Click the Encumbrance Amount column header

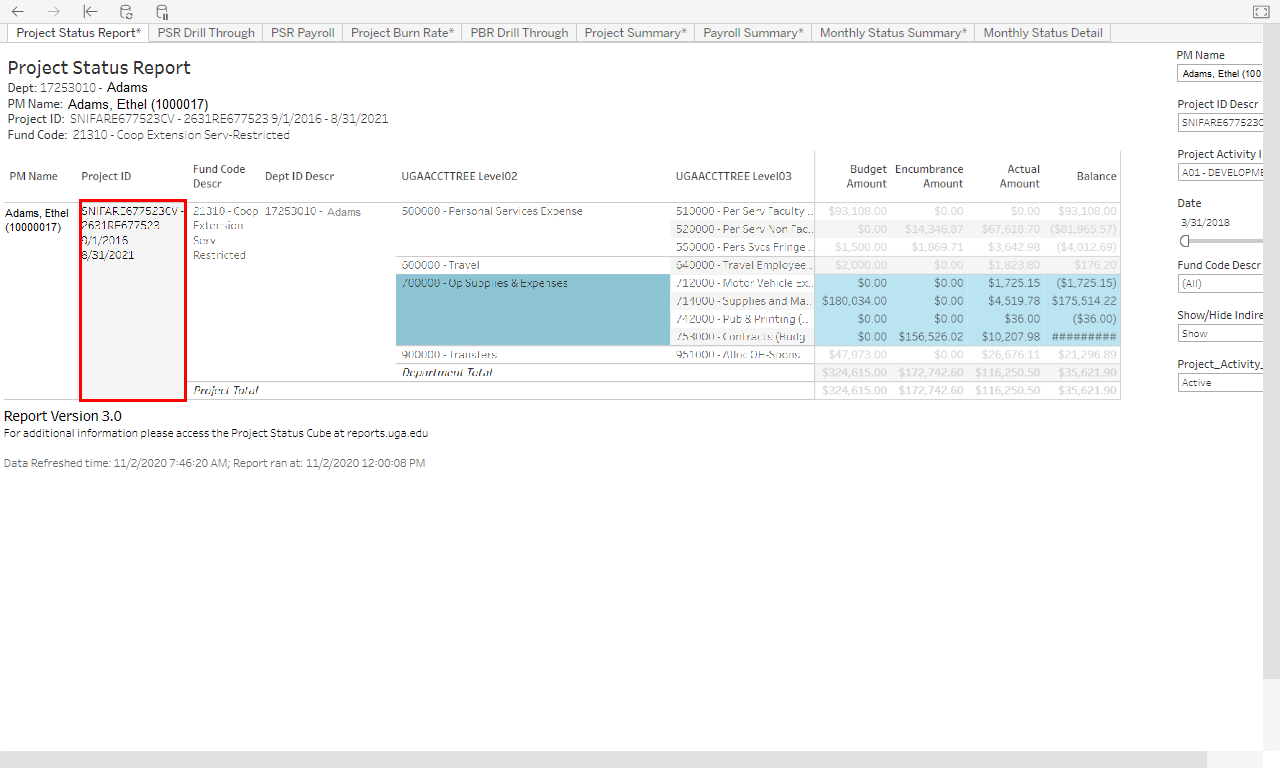tap(929, 176)
